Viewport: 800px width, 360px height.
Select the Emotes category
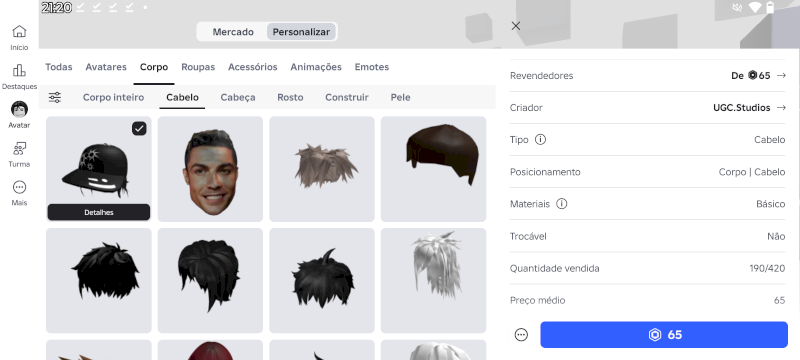[371, 67]
